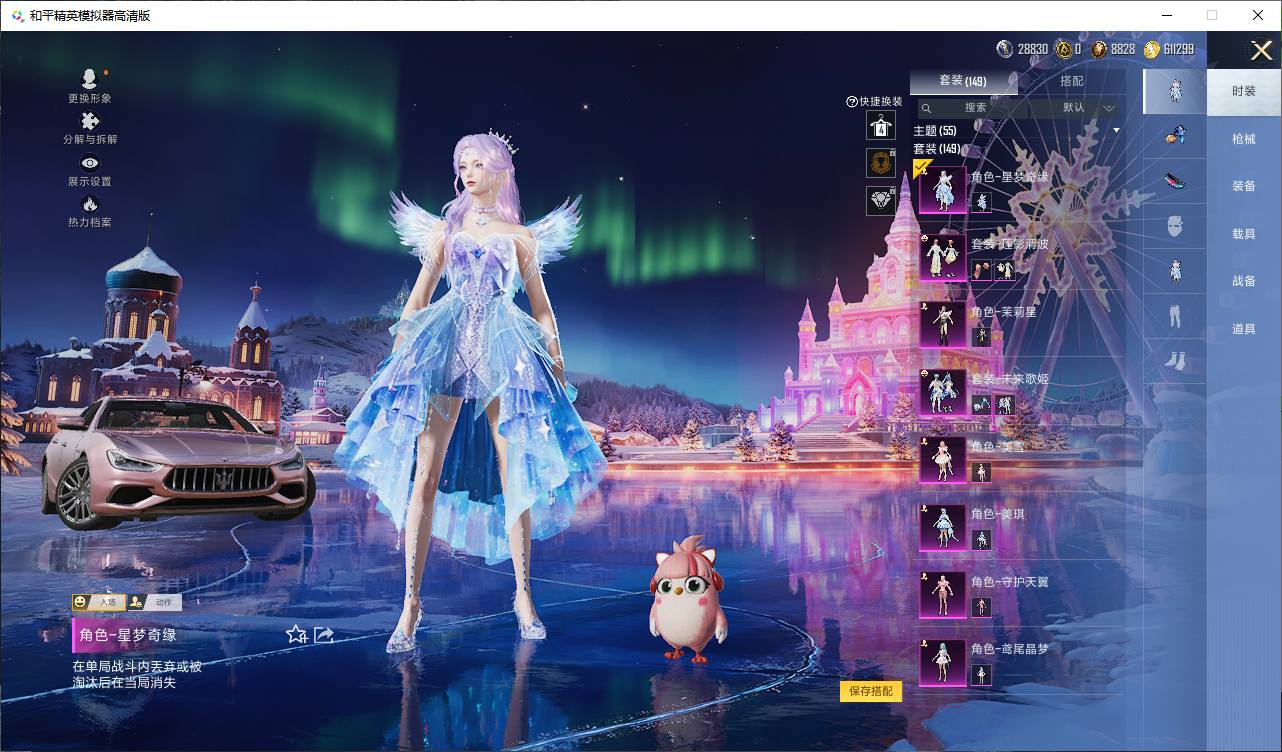The width and height of the screenshot is (1282, 752).
Task: Click the window minimize button in title bar
Action: coord(1166,15)
